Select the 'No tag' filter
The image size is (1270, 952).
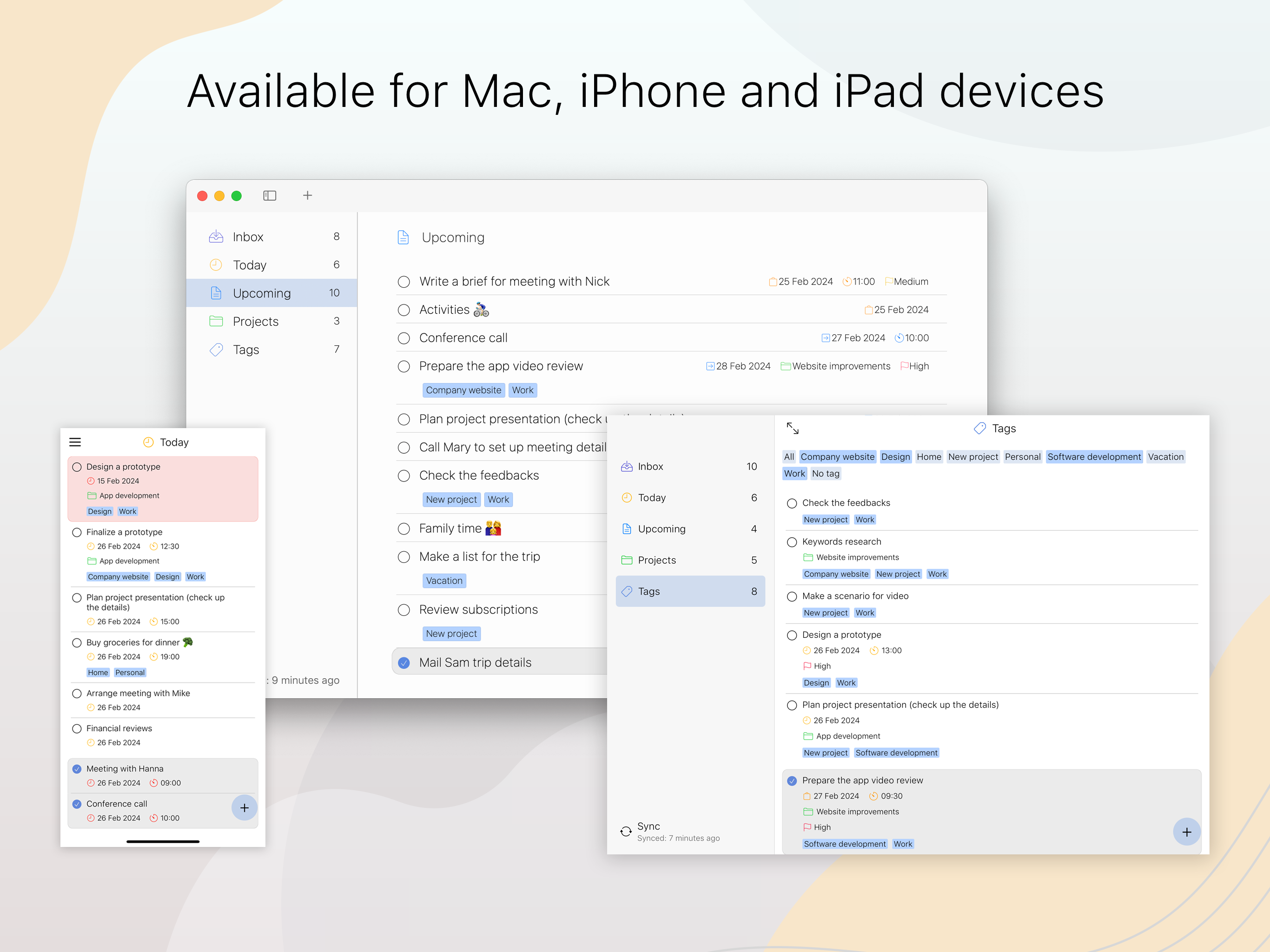coord(826,474)
